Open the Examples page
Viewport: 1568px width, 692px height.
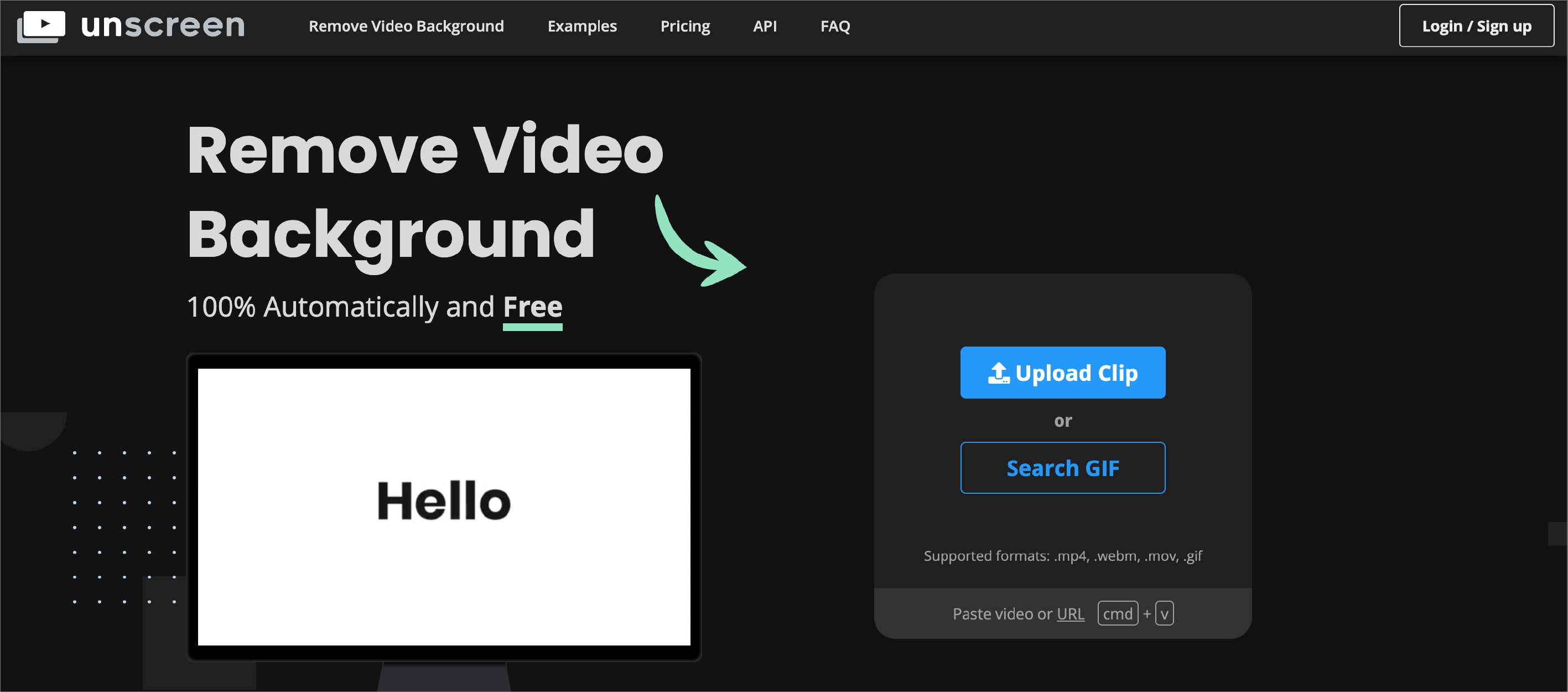(582, 26)
